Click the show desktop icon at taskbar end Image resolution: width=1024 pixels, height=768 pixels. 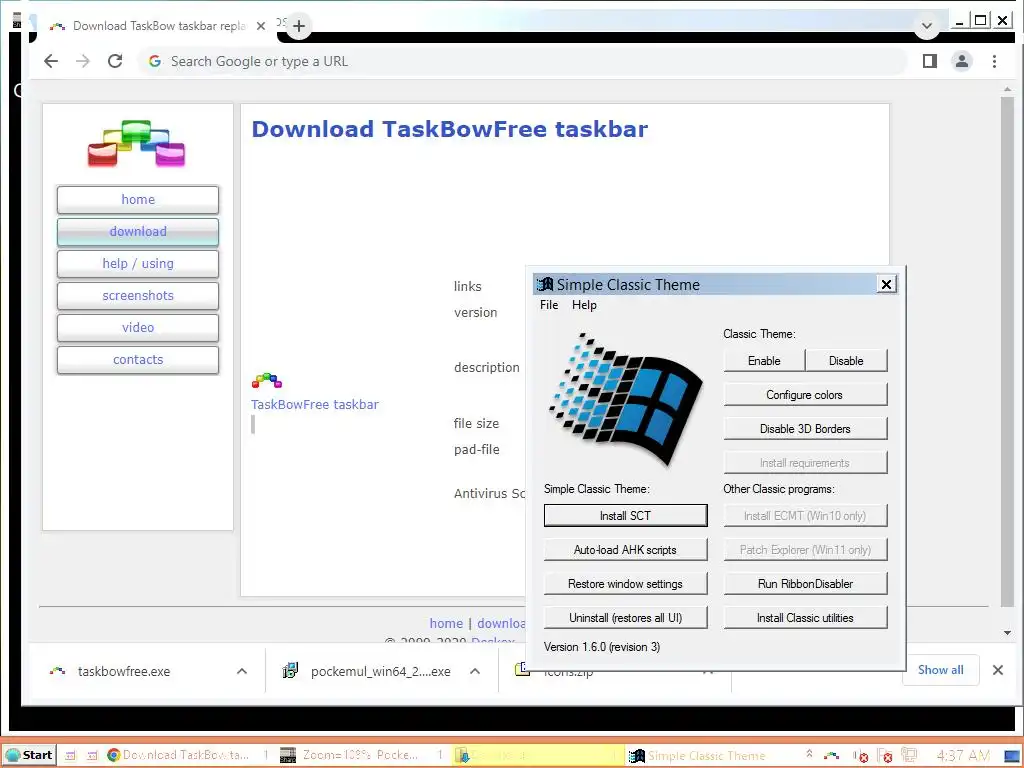coord(1012,756)
